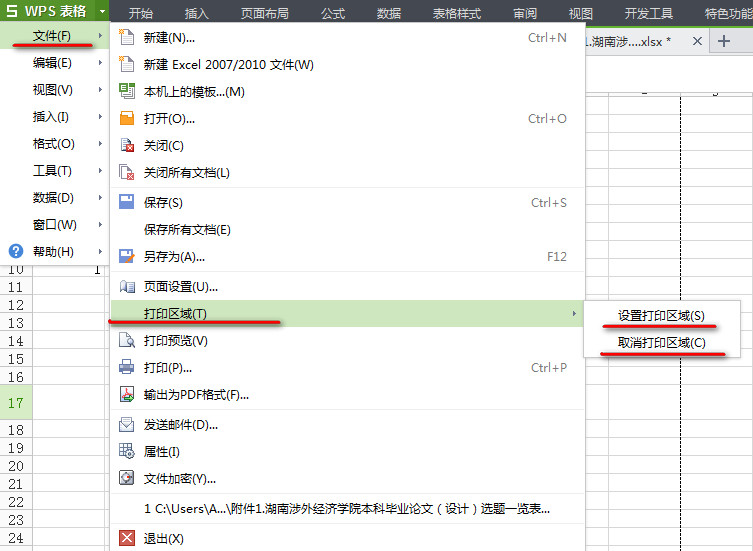Choose 取消打印区域(C) in submenu
The height and width of the screenshot is (551, 753).
(661, 343)
